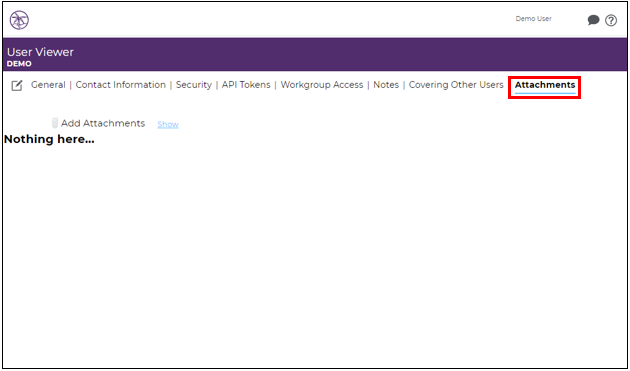Click the DEMO subtitle in header
630x371 pixels.
19,64
